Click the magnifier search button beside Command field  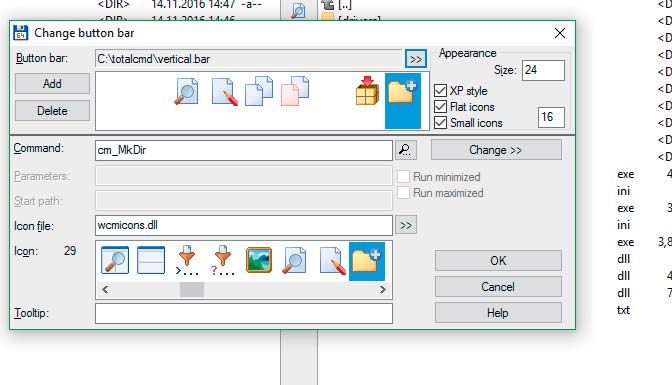click(x=405, y=150)
